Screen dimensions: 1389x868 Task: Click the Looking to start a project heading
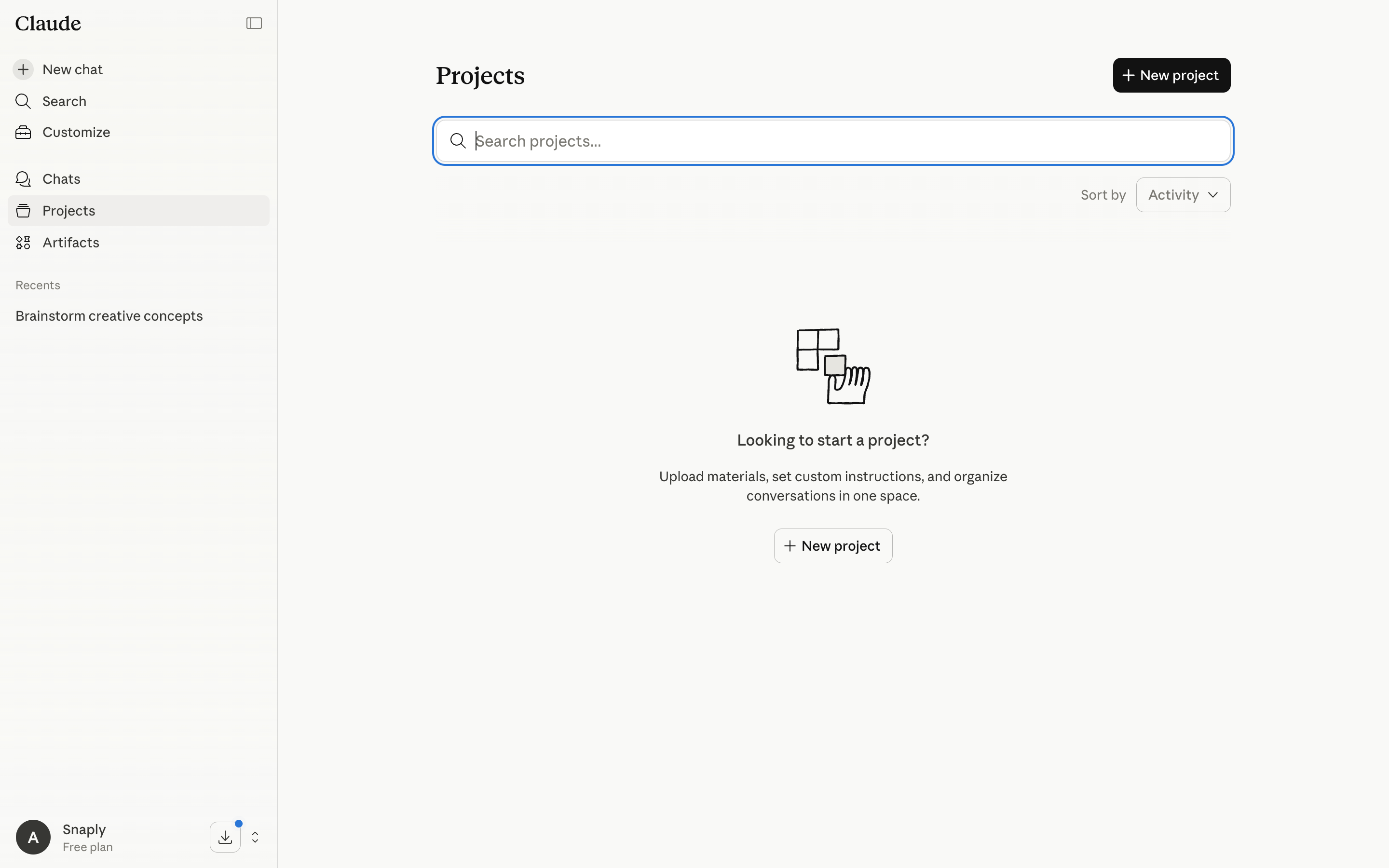833,440
